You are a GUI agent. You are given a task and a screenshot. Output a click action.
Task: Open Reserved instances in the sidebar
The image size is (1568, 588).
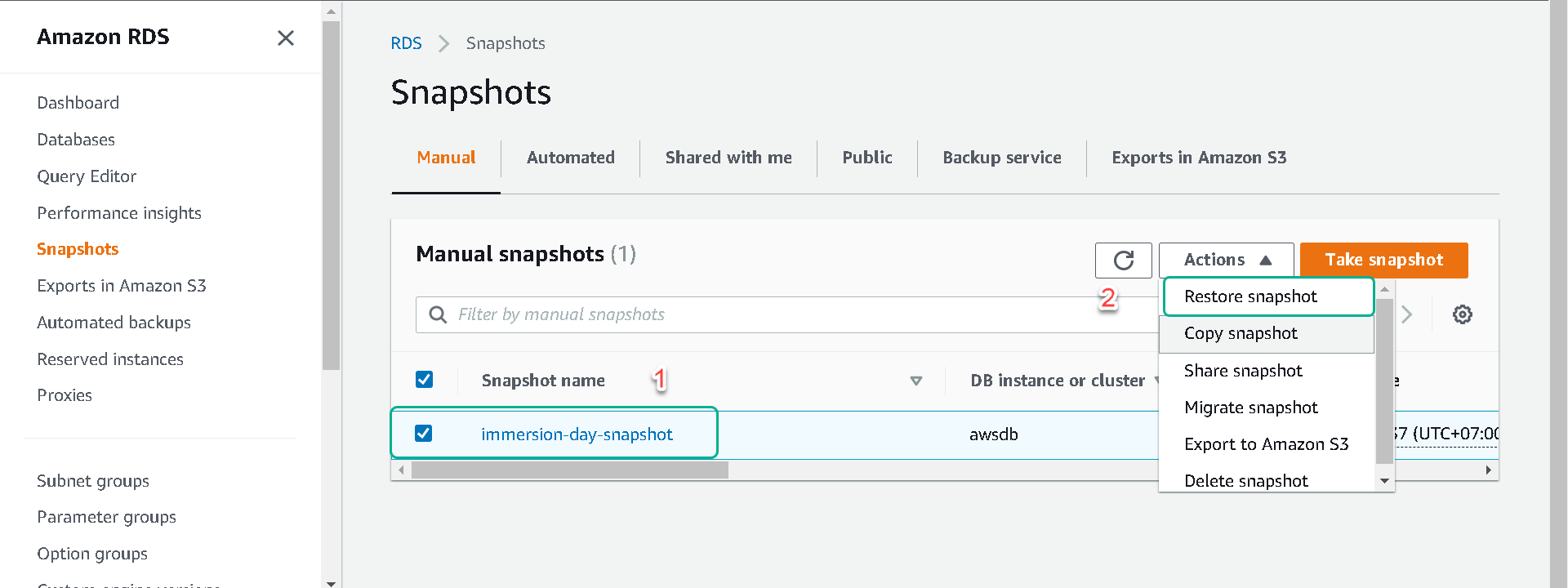click(x=110, y=359)
